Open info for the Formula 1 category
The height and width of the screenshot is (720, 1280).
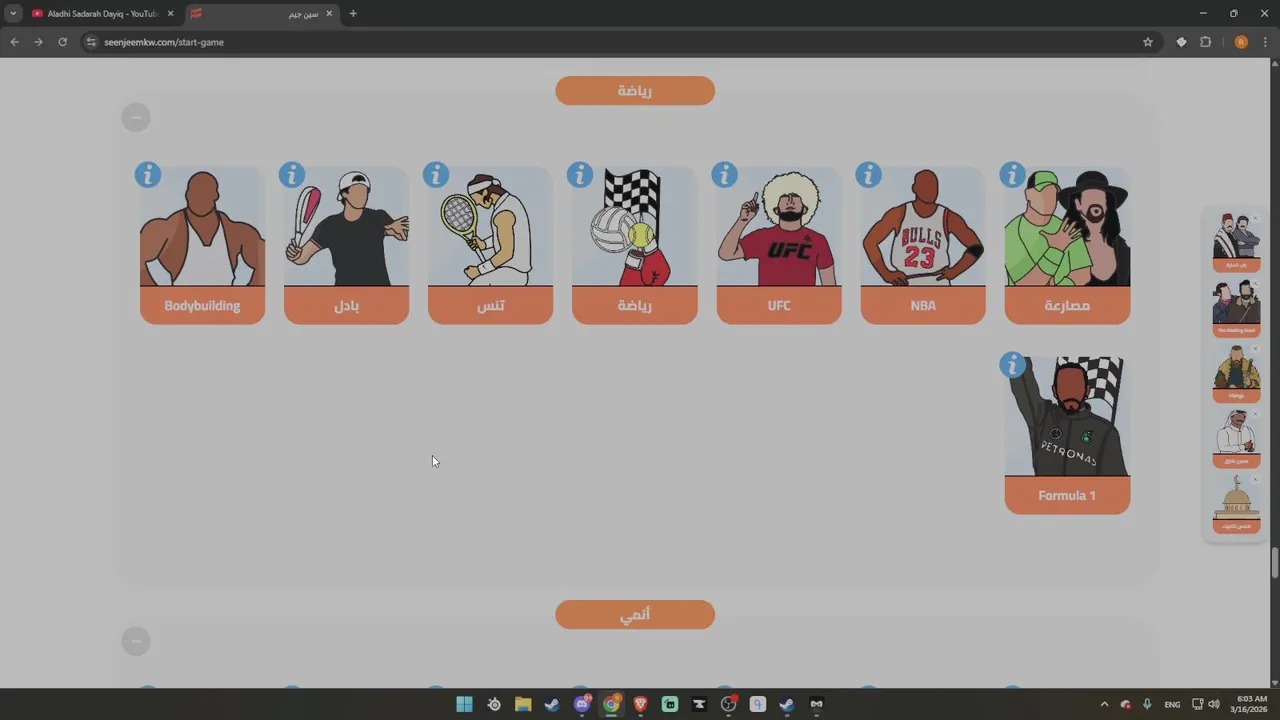(1013, 365)
